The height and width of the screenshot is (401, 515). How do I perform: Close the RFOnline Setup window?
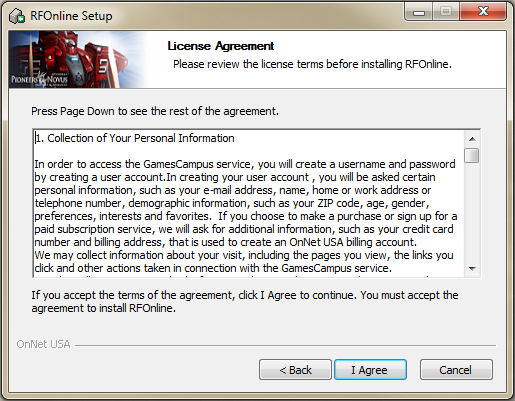(x=483, y=12)
